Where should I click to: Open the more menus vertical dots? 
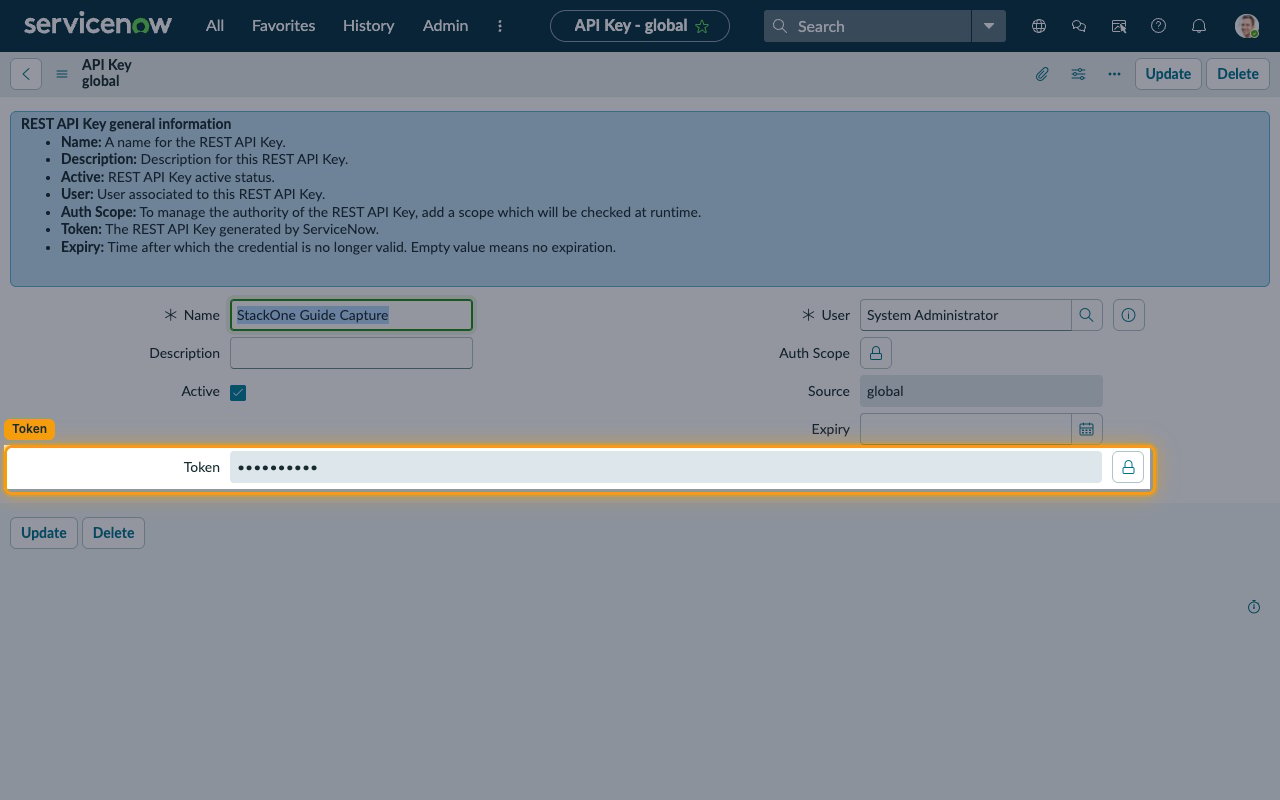500,26
